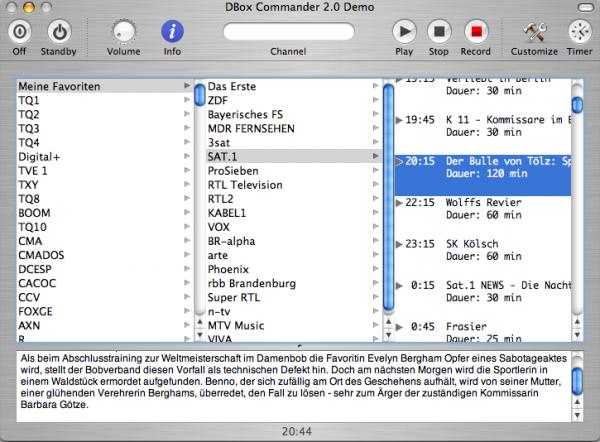Screen dimensions: 600x442
Task: Select Frasier show at 0:45
Action: tap(466, 326)
